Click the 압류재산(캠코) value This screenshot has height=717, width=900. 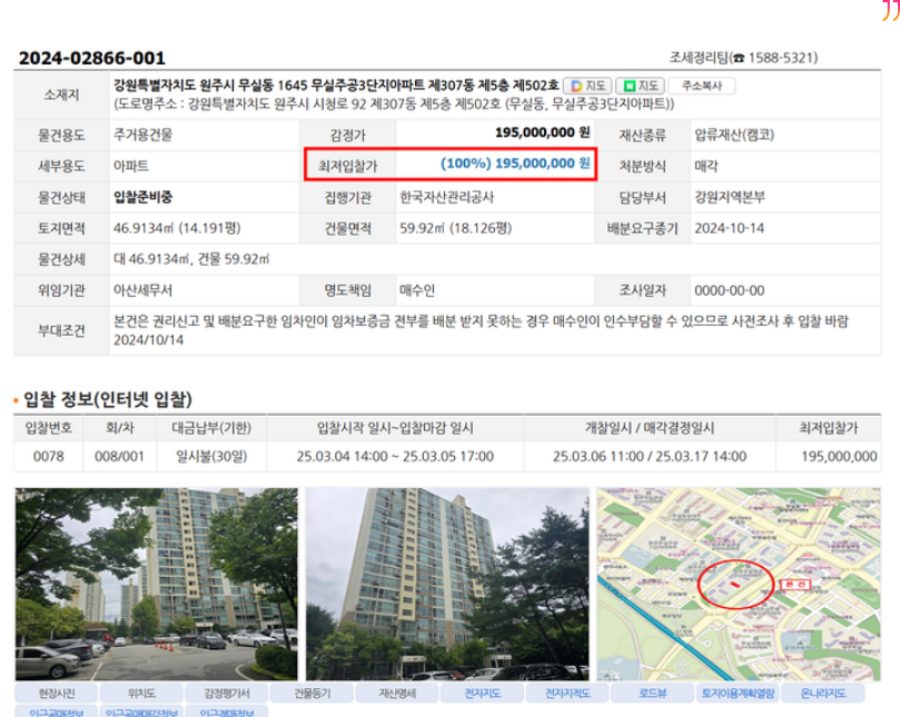tap(734, 135)
